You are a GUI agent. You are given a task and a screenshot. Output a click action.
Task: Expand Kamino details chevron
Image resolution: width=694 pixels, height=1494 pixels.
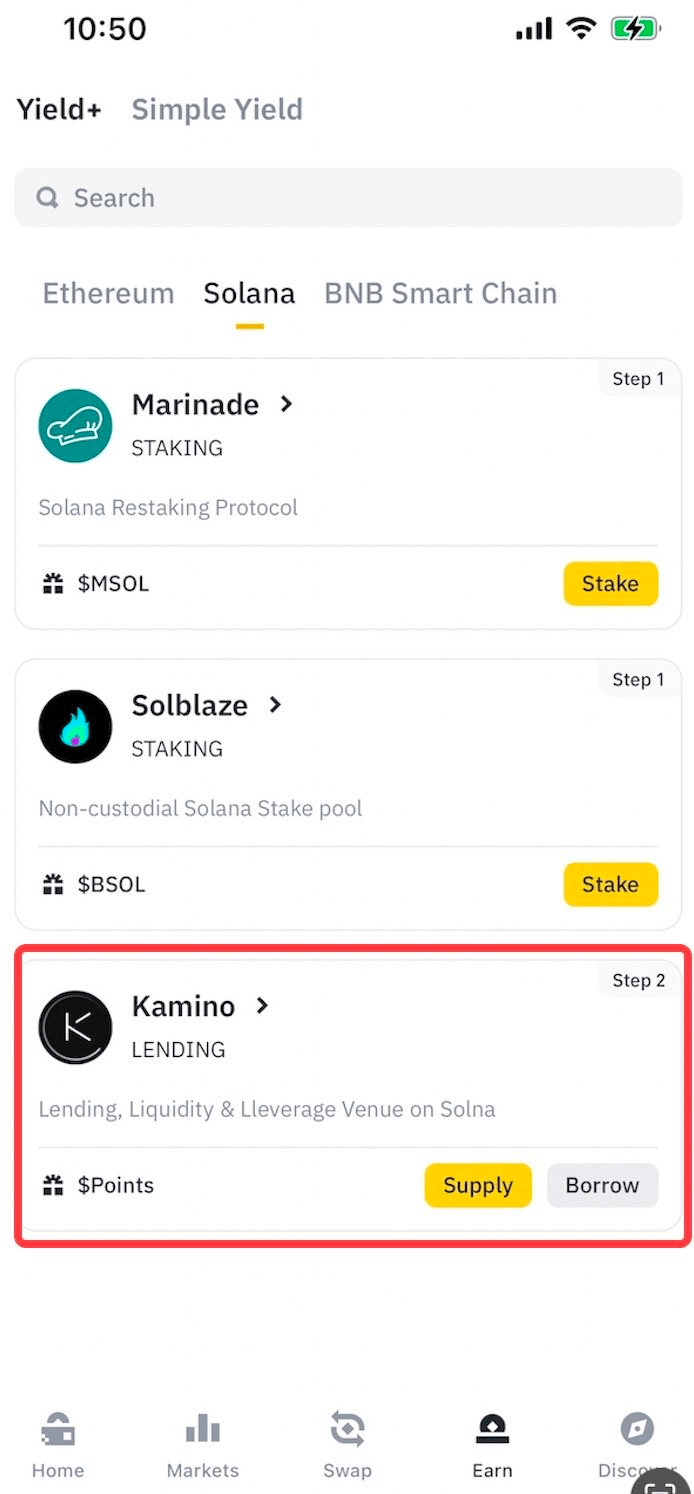(x=263, y=1005)
